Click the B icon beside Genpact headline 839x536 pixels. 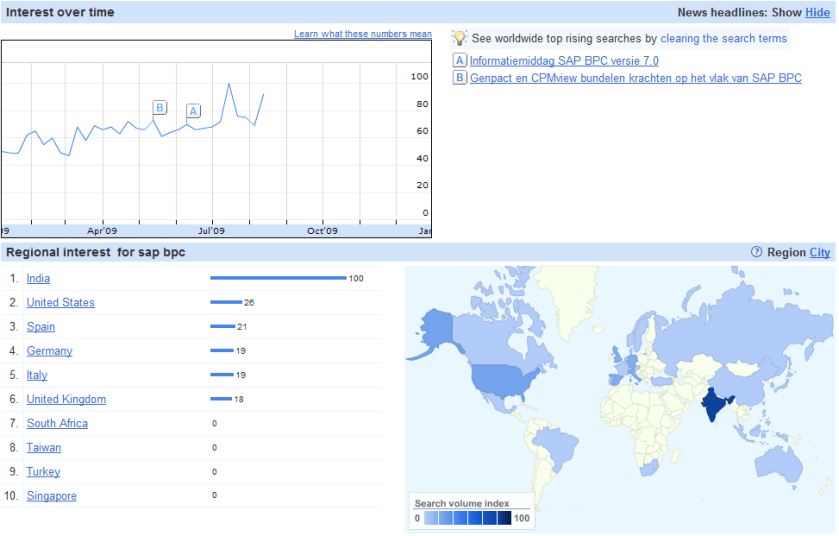460,78
